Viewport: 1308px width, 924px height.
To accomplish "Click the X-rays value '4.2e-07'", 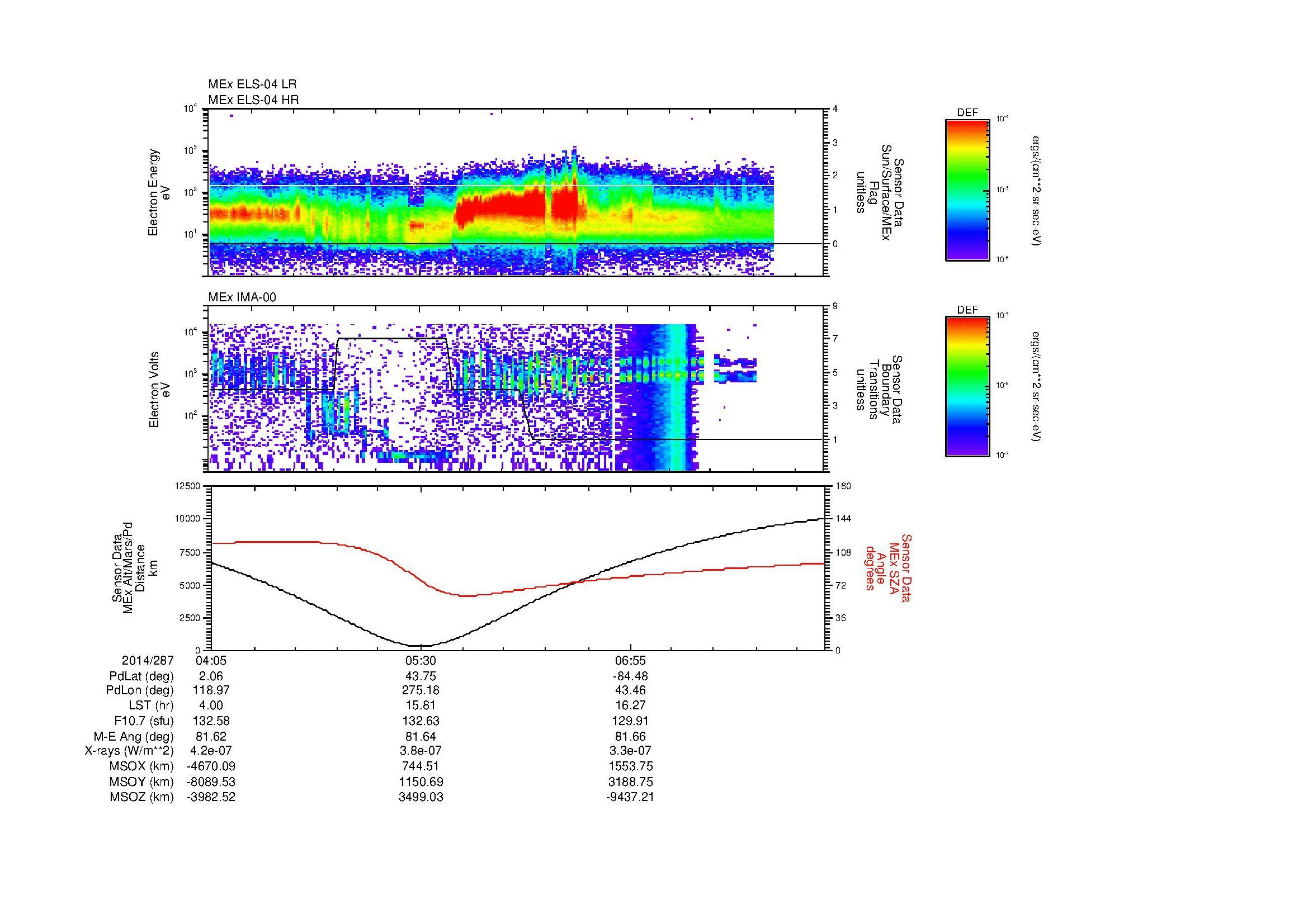I will point(211,751).
